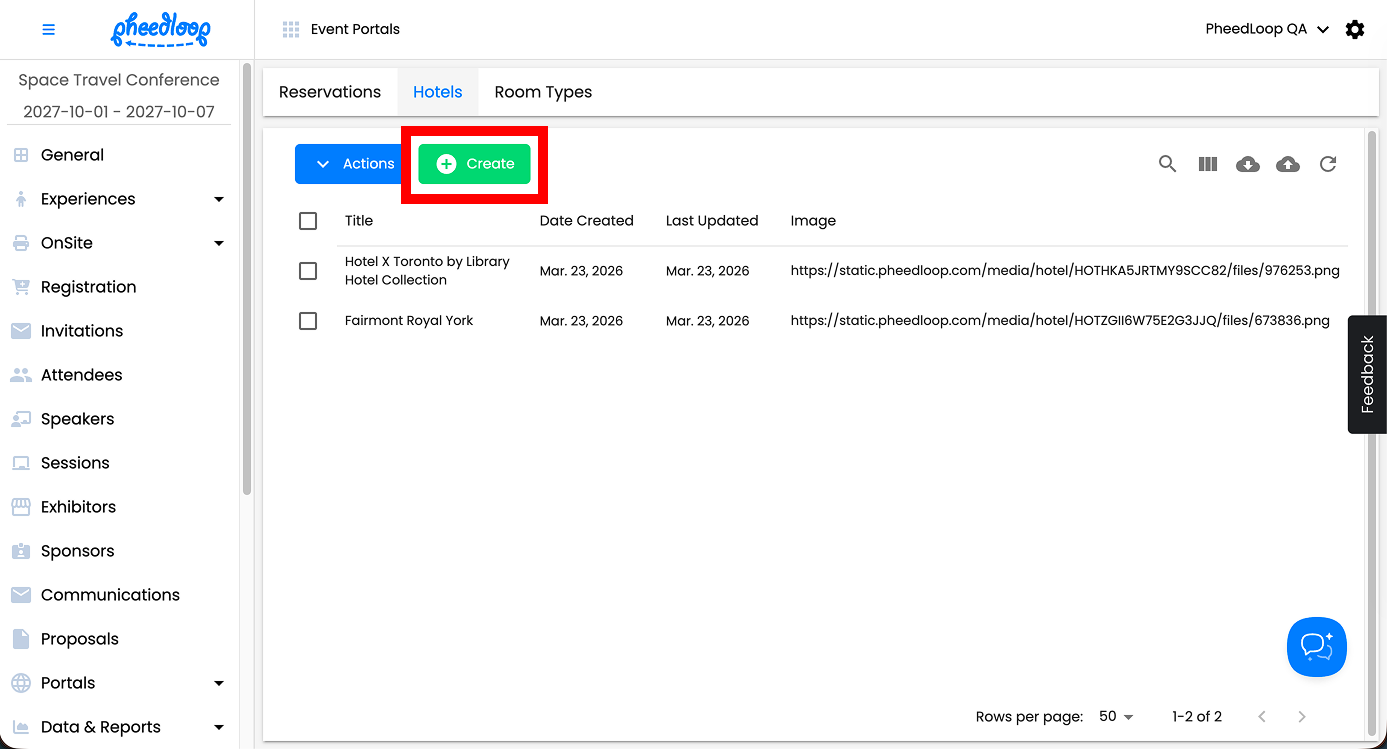The width and height of the screenshot is (1387, 749).
Task: Click the green Create button
Action: coord(474,164)
